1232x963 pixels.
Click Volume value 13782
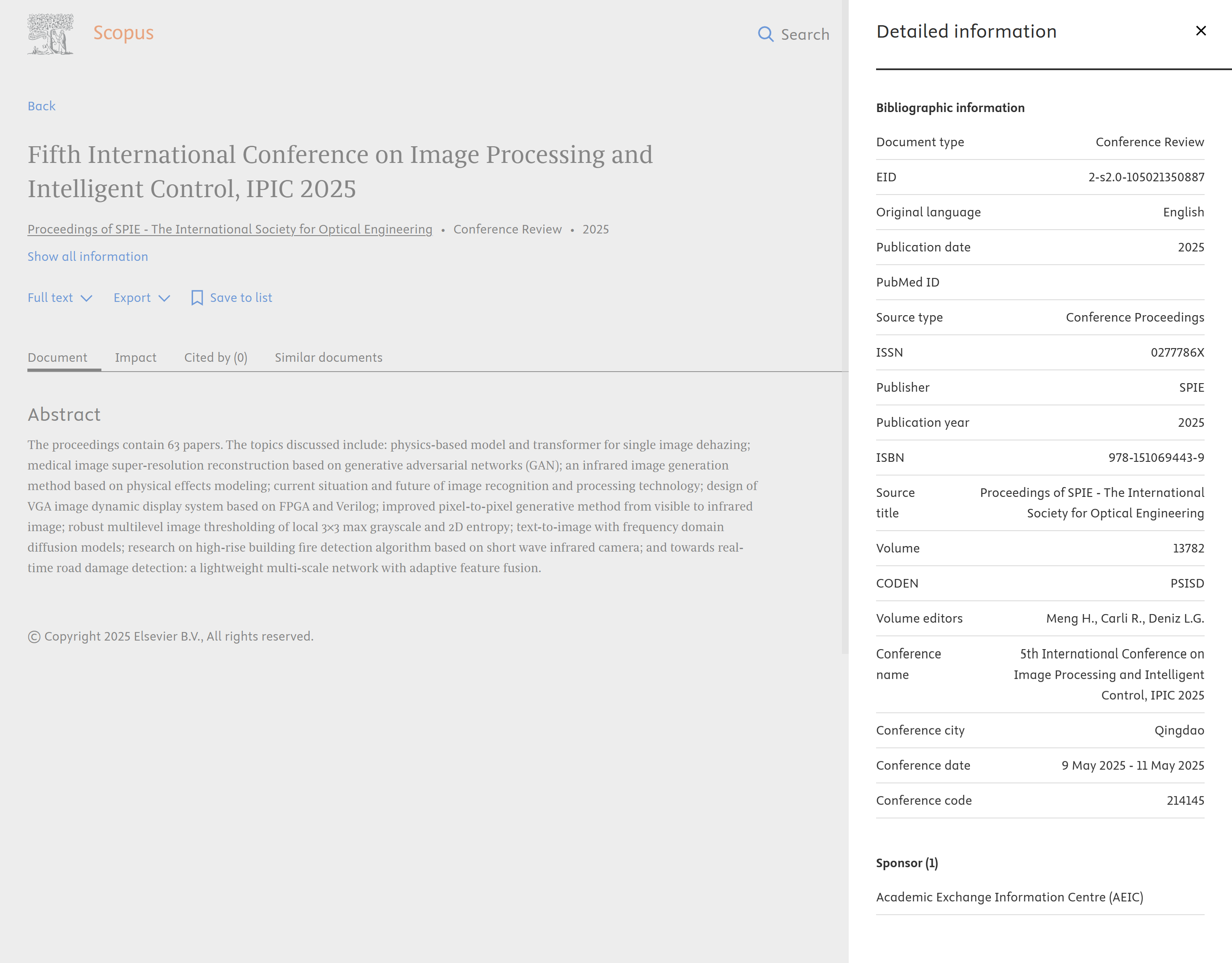1188,548
